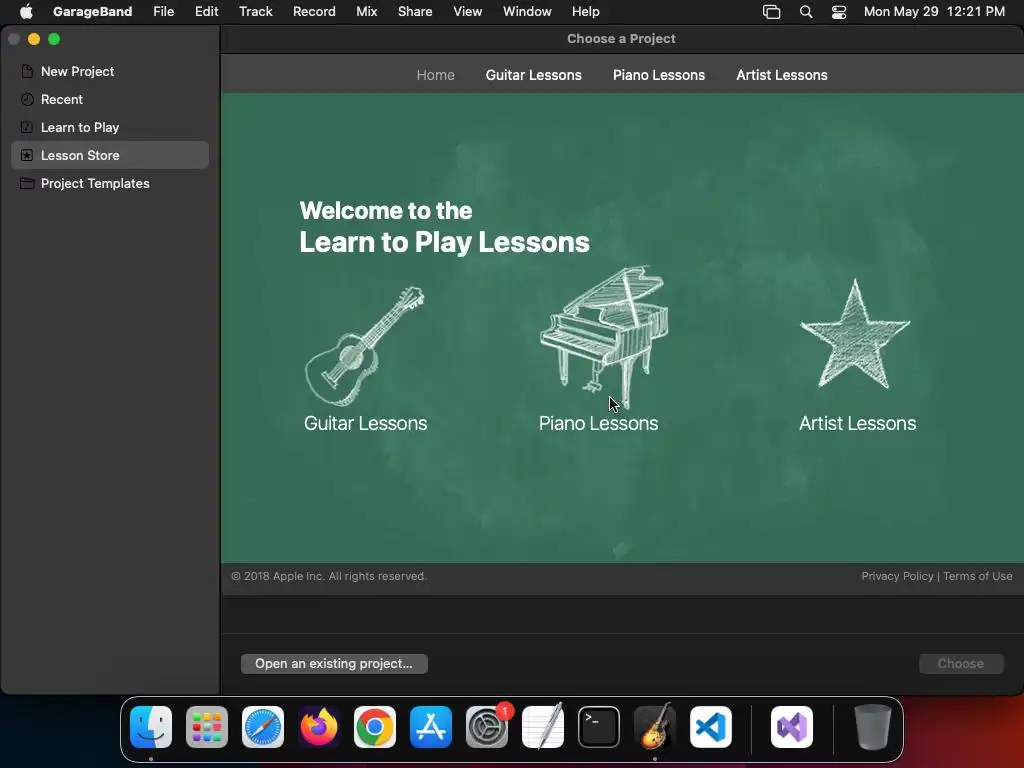Open the Help menu
Viewport: 1024px width, 768px height.
coord(585,12)
